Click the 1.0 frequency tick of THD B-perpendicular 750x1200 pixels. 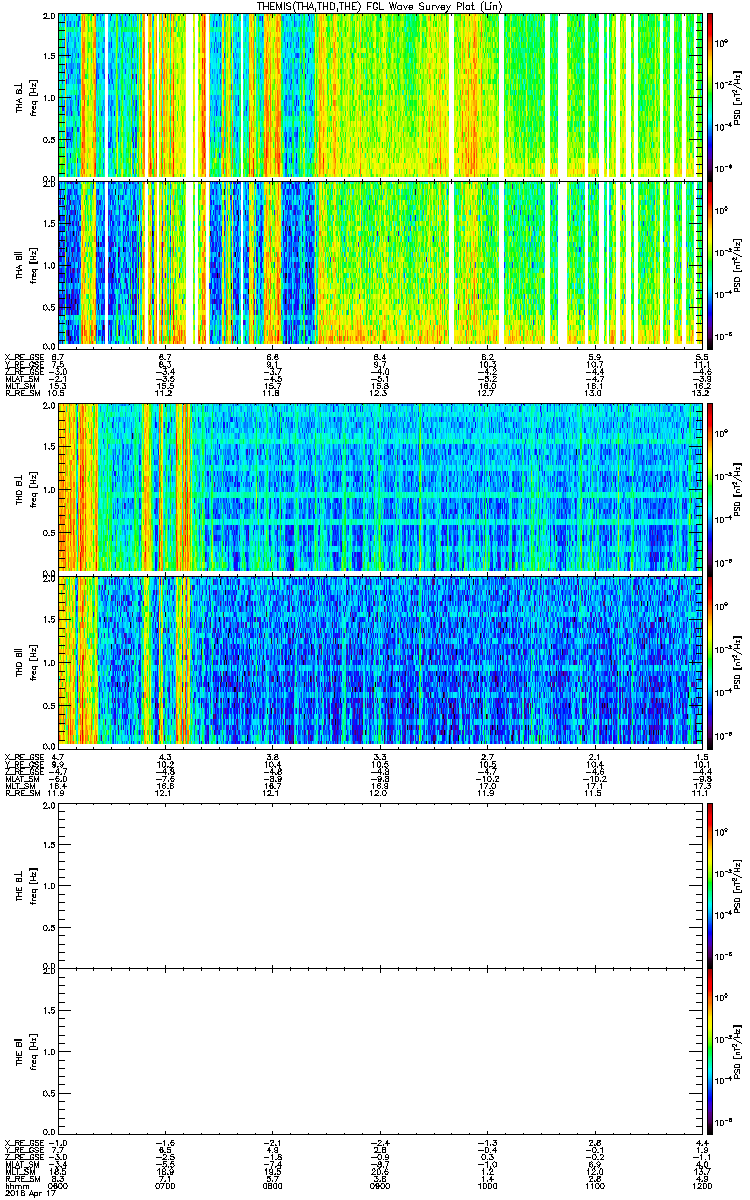click(x=47, y=489)
